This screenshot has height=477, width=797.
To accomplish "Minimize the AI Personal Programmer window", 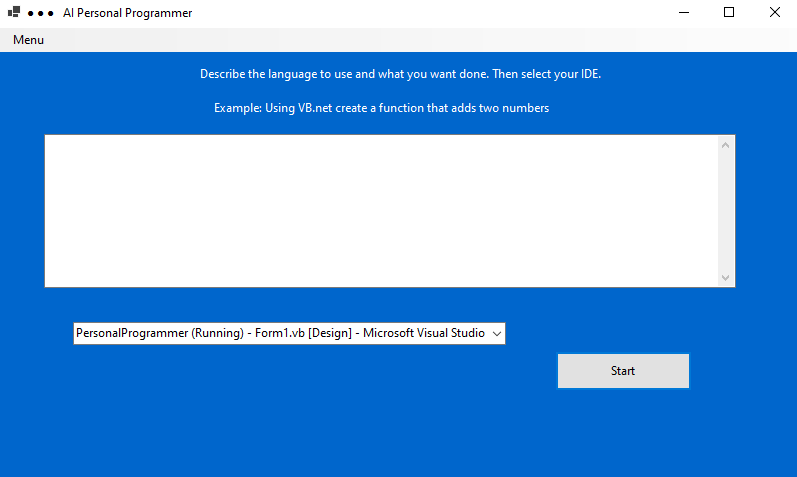I will tap(684, 13).
